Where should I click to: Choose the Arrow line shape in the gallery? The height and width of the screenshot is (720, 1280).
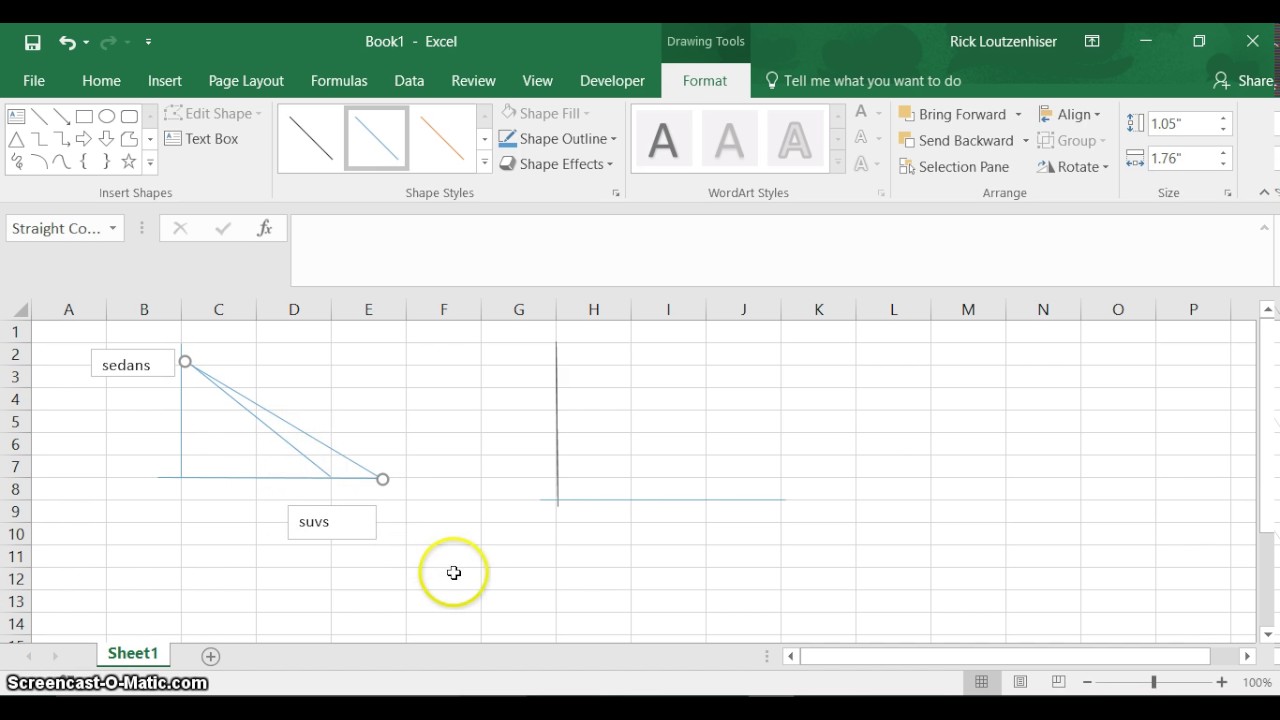coord(61,116)
